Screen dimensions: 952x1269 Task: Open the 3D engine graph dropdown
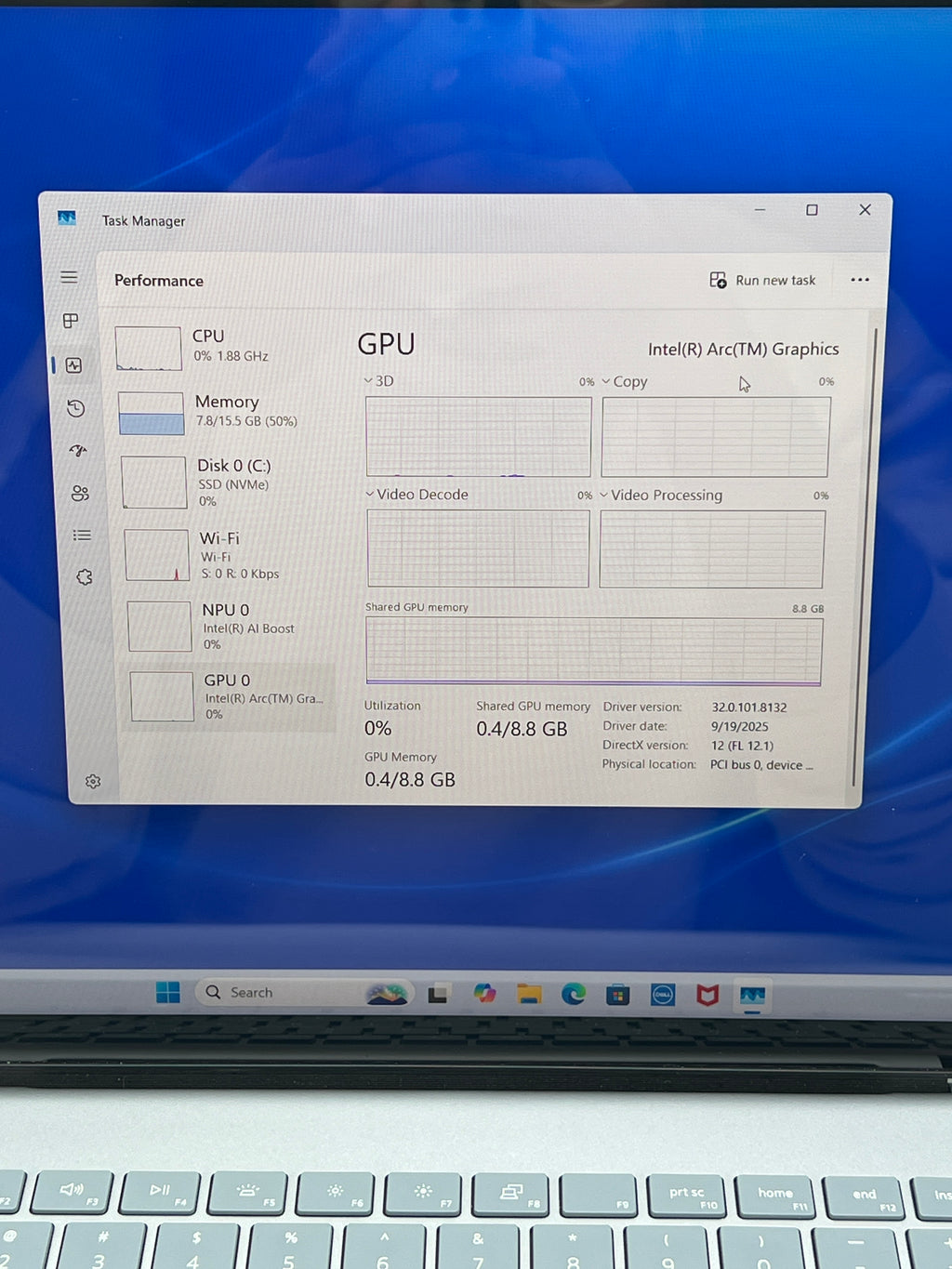click(x=378, y=381)
